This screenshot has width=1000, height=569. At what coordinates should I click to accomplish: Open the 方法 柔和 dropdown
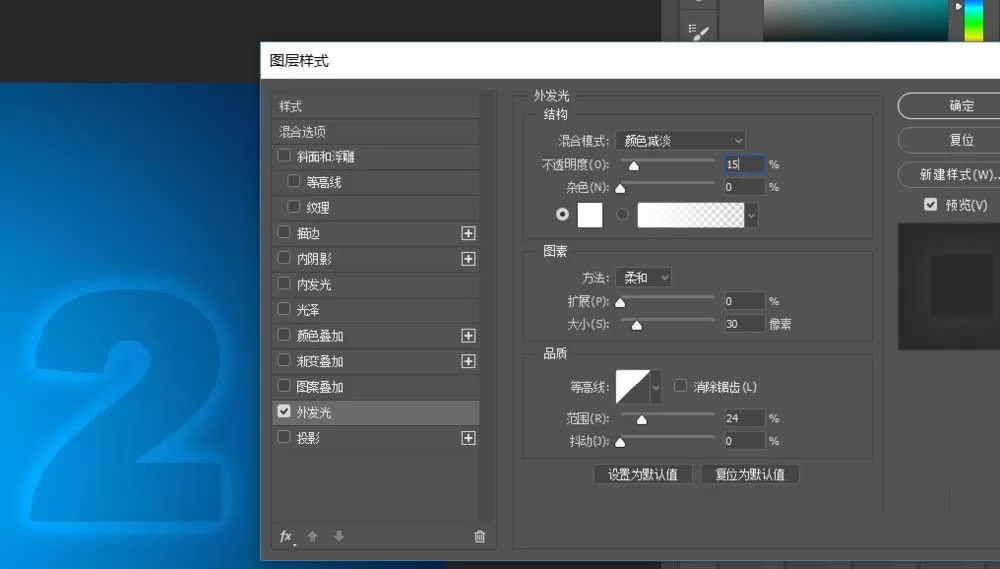(643, 277)
